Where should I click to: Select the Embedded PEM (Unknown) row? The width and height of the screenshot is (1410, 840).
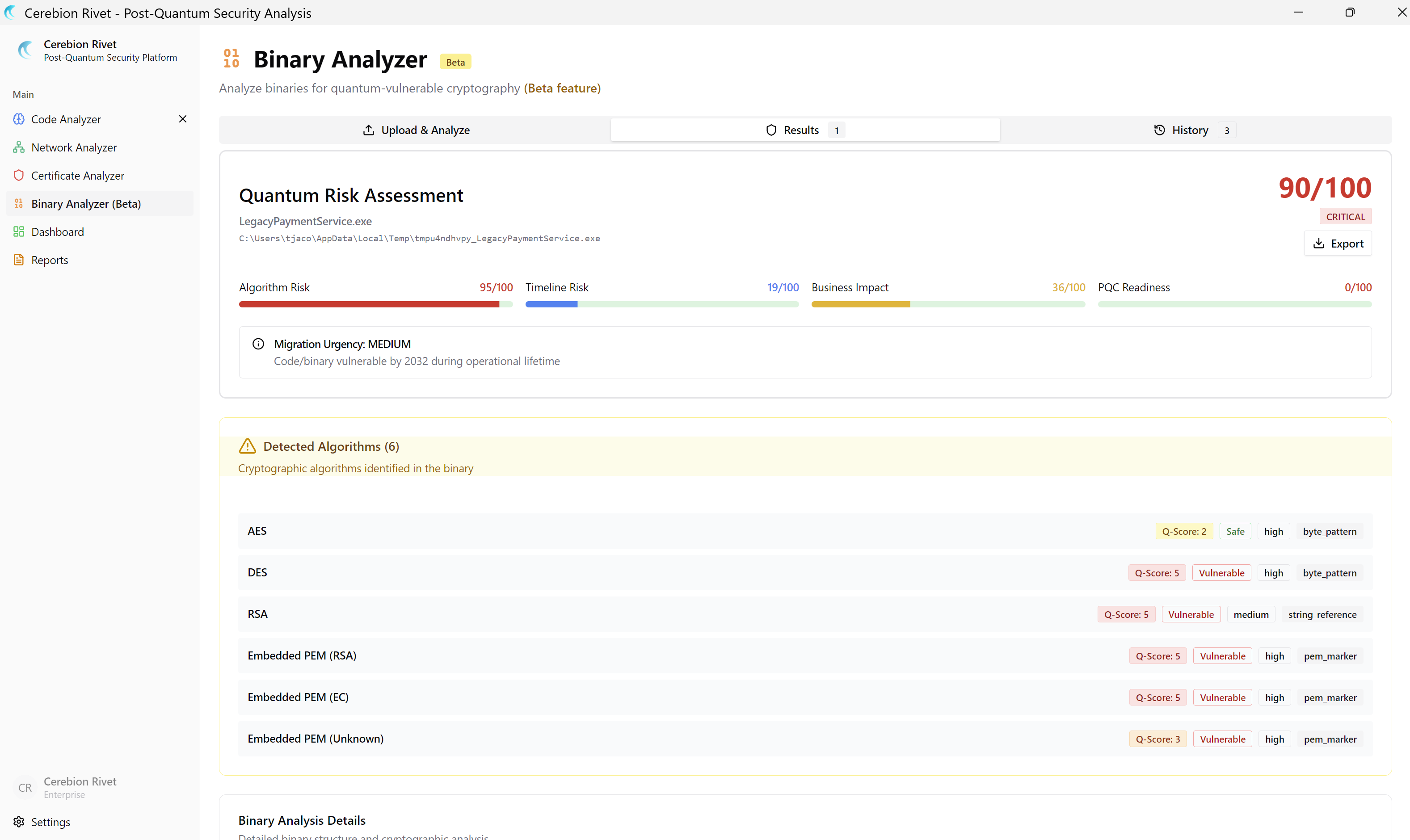pyautogui.click(x=805, y=739)
